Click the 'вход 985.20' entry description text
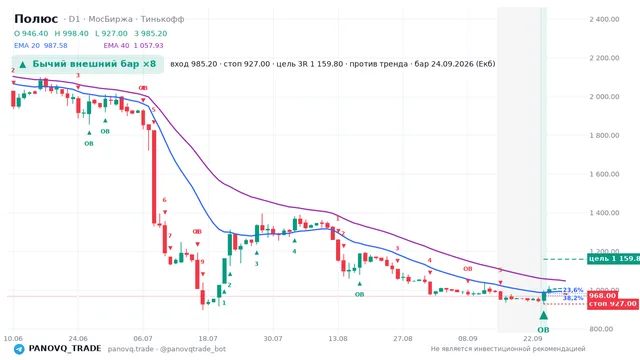 click(x=193, y=64)
